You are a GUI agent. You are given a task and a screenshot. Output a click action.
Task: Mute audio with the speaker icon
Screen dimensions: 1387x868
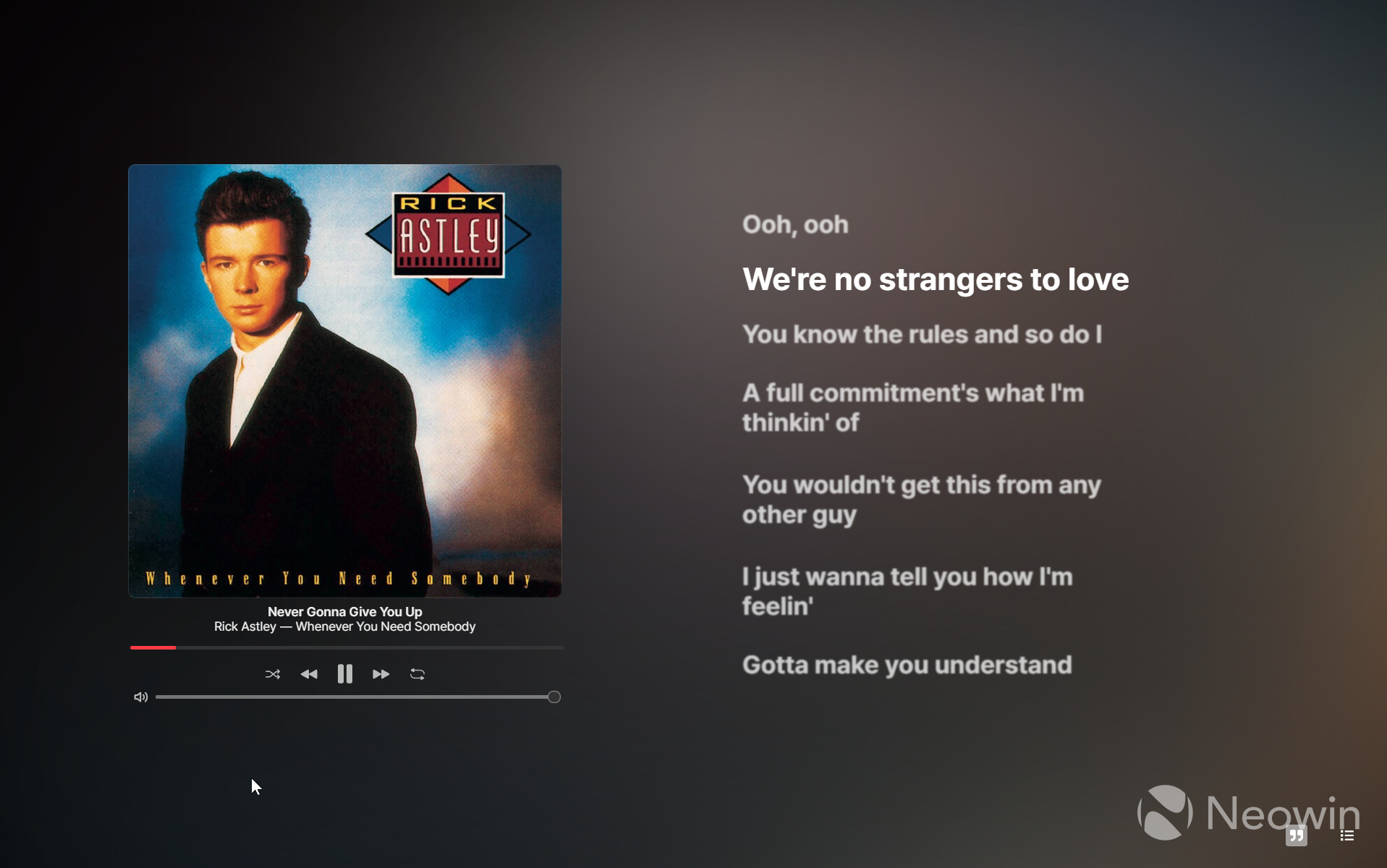click(140, 697)
